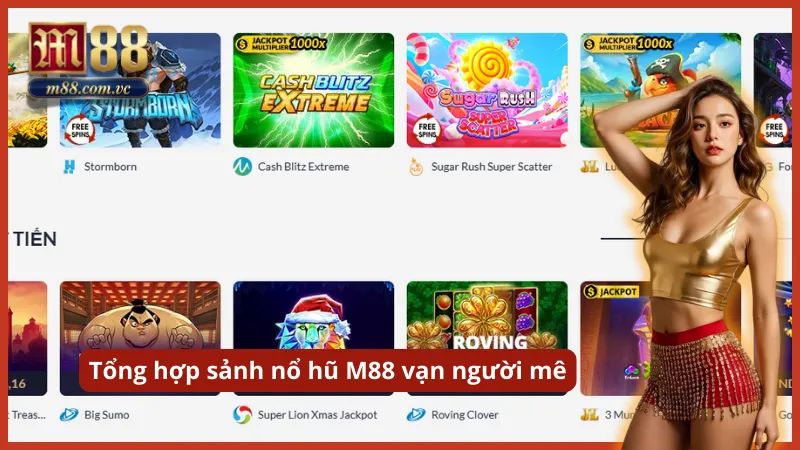
Task: Open the Sugar Rush Super Scatter thumbnail
Action: [487, 90]
